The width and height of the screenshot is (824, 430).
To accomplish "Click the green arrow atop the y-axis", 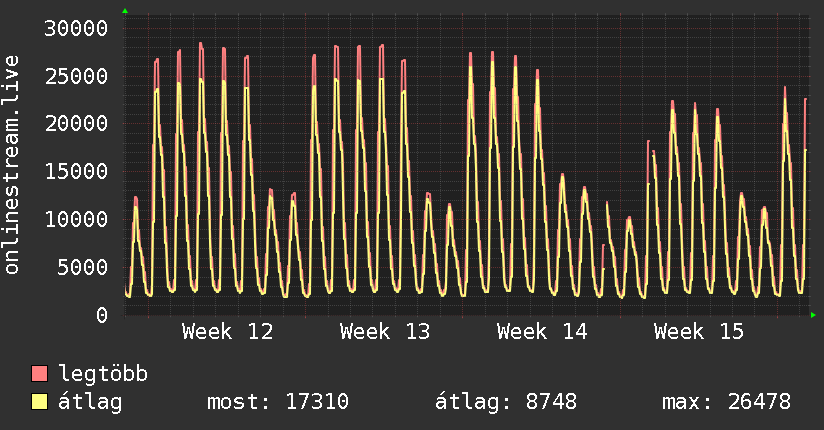I will point(125,11).
